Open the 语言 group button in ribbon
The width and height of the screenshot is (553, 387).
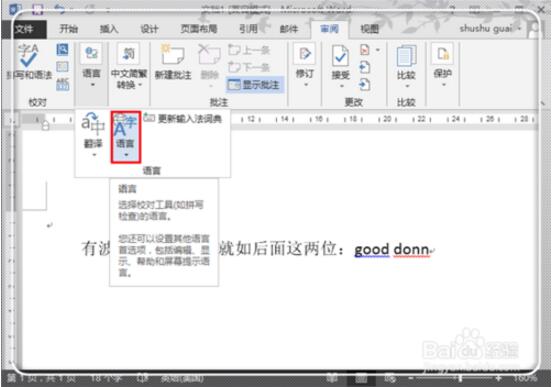click(92, 66)
